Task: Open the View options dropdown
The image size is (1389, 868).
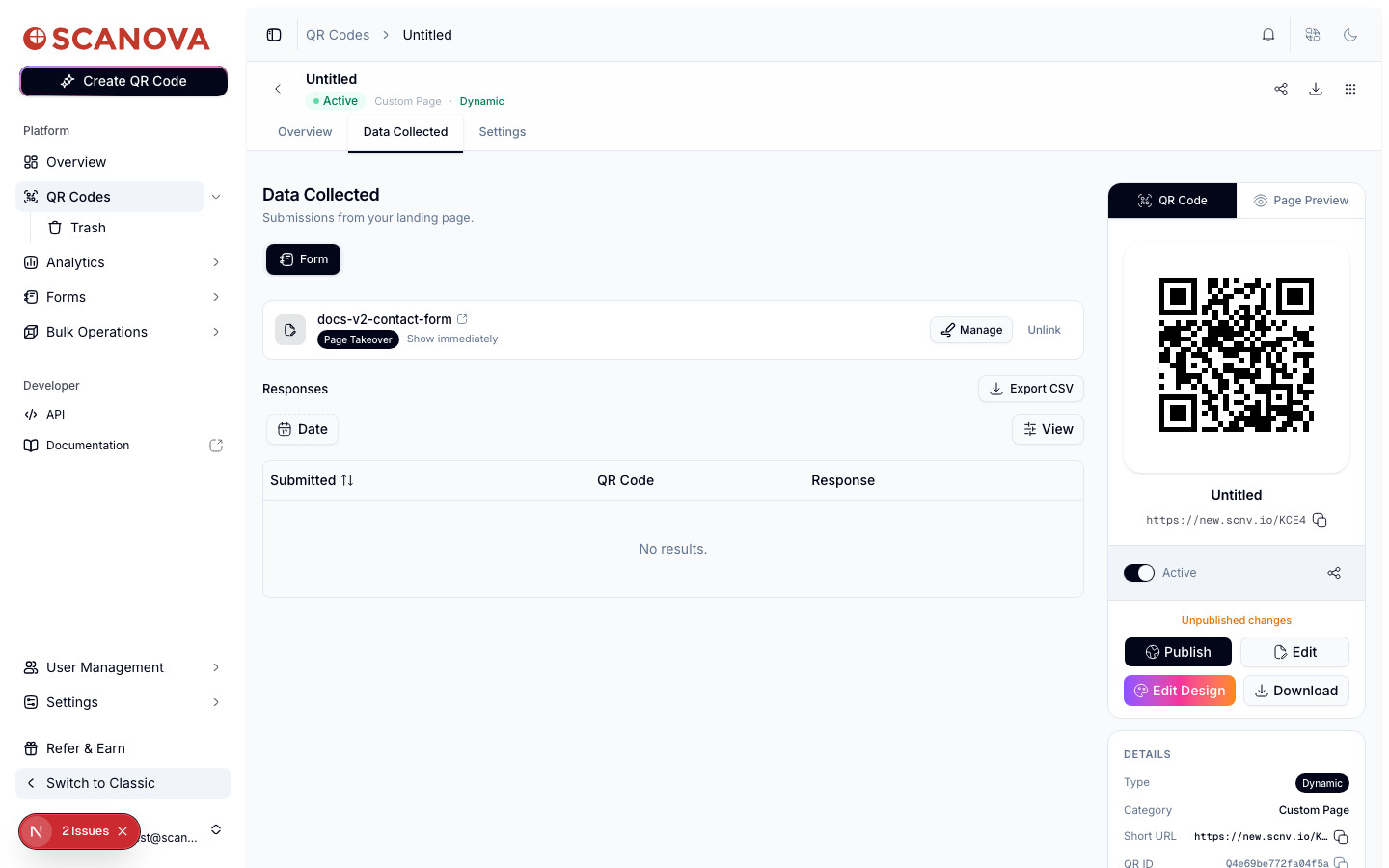Action: (1048, 429)
